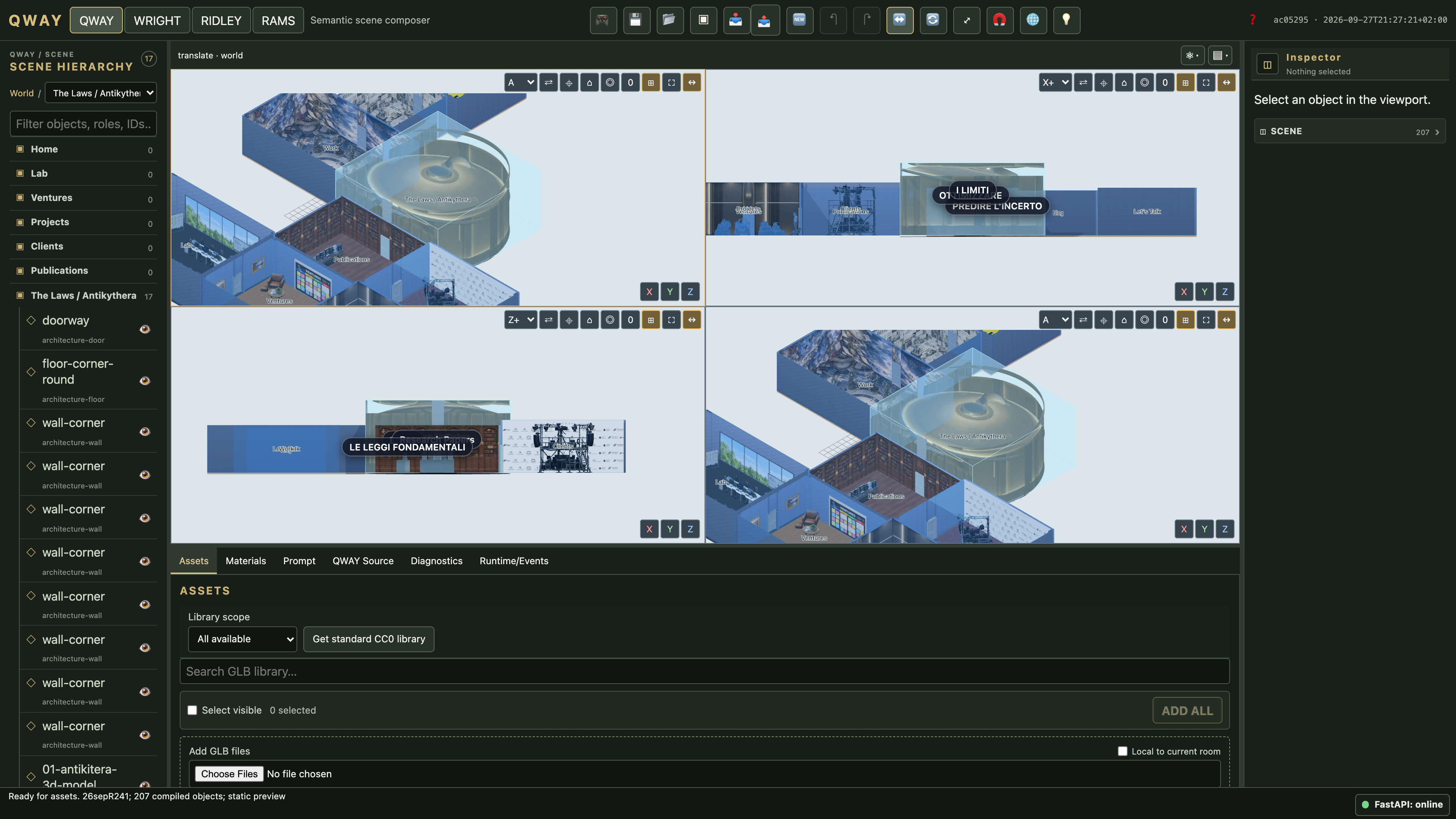Switch to the WRIGHT mode tab

(x=157, y=20)
